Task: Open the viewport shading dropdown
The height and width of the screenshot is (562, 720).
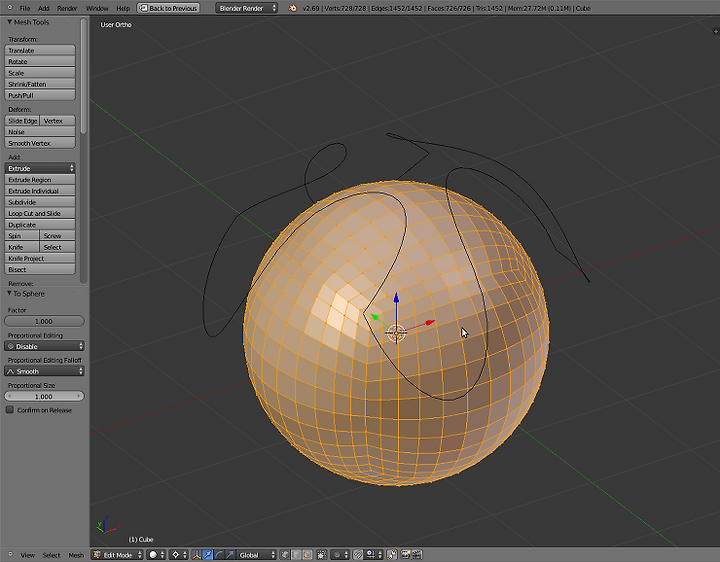Action: click(156, 555)
